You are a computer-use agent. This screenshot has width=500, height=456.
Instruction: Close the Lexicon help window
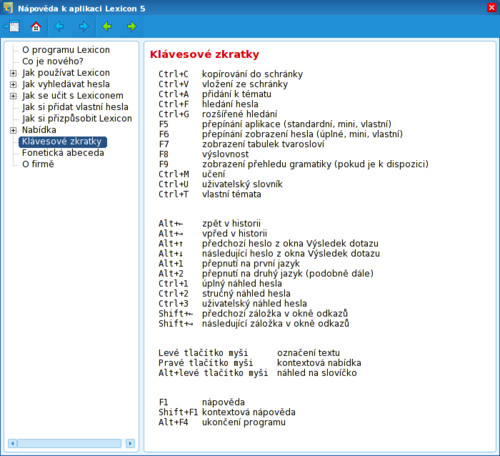point(492,7)
